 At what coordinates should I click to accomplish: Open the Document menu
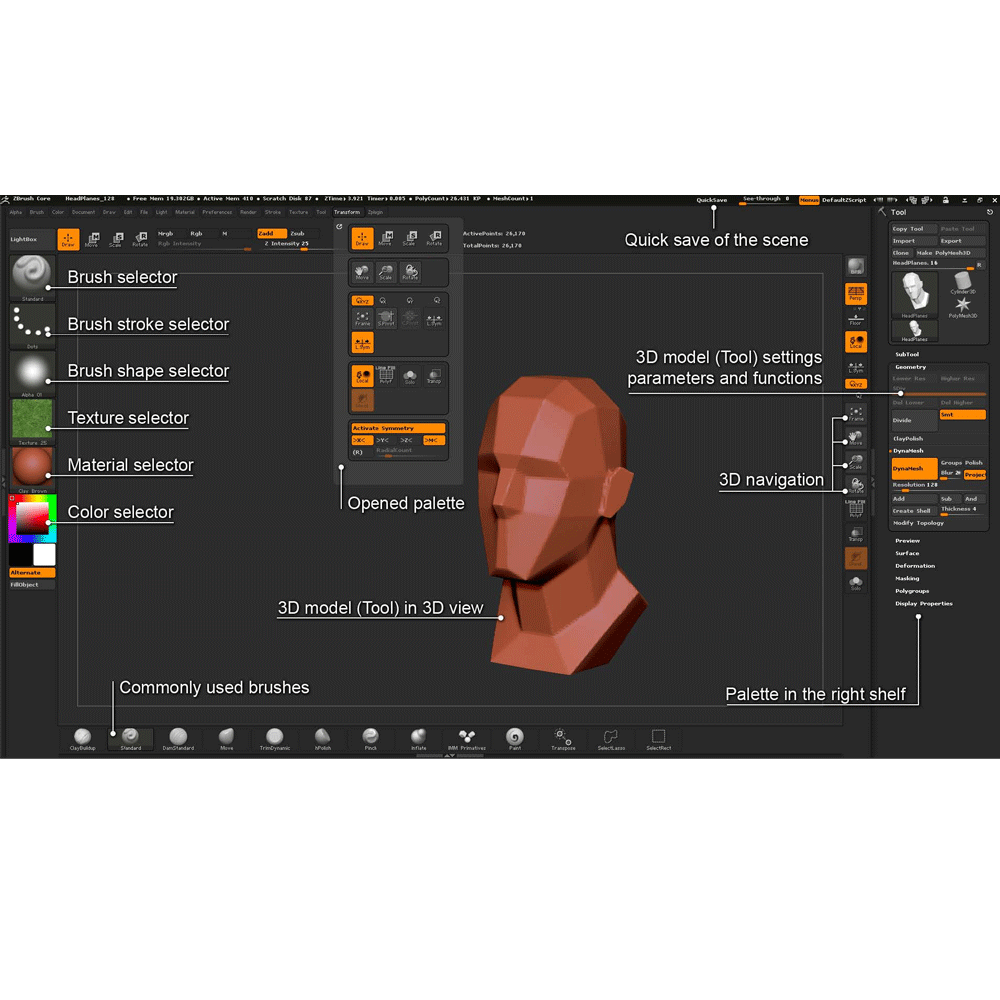pos(84,212)
